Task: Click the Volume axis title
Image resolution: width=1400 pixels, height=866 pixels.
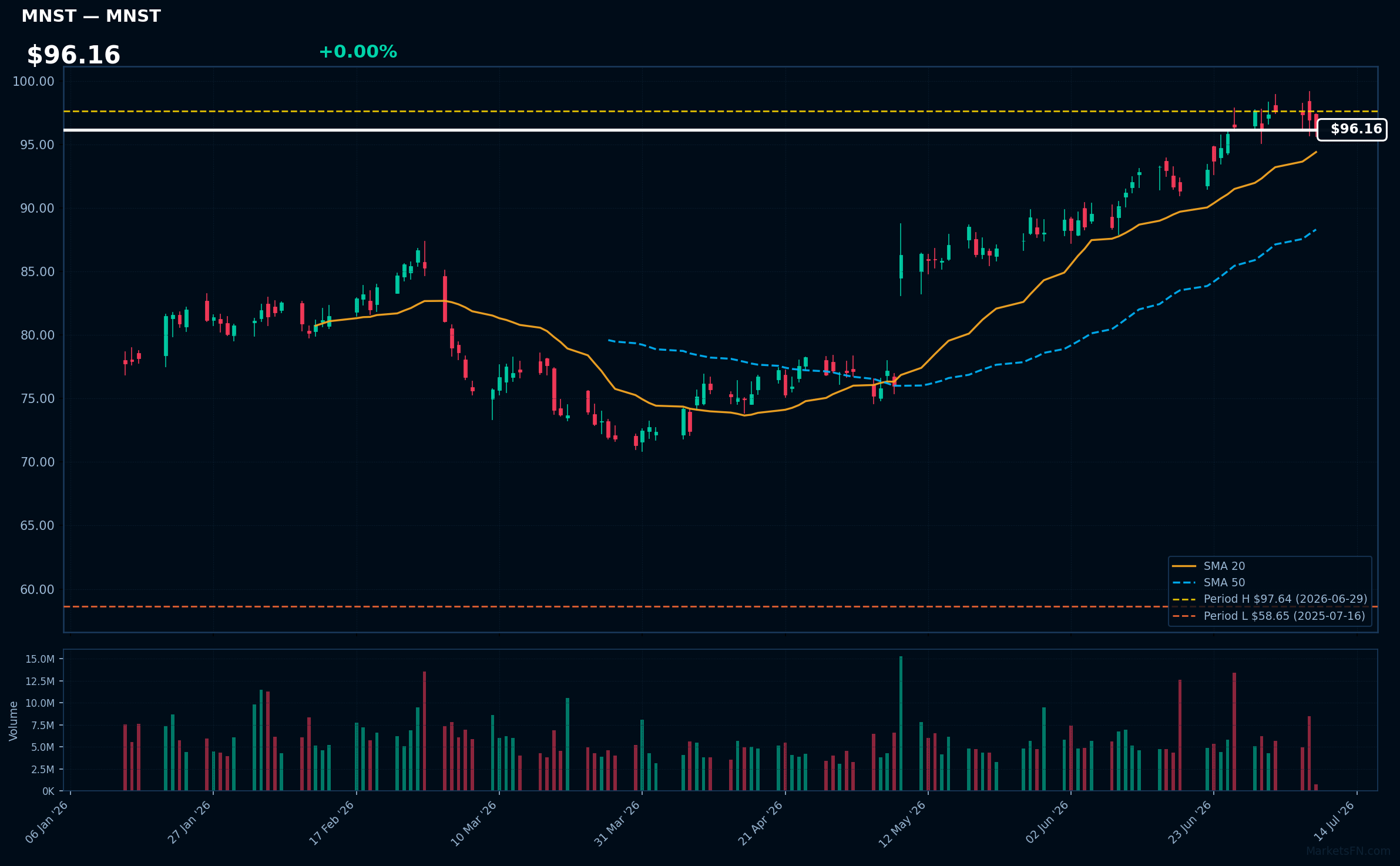Action: tap(13, 721)
